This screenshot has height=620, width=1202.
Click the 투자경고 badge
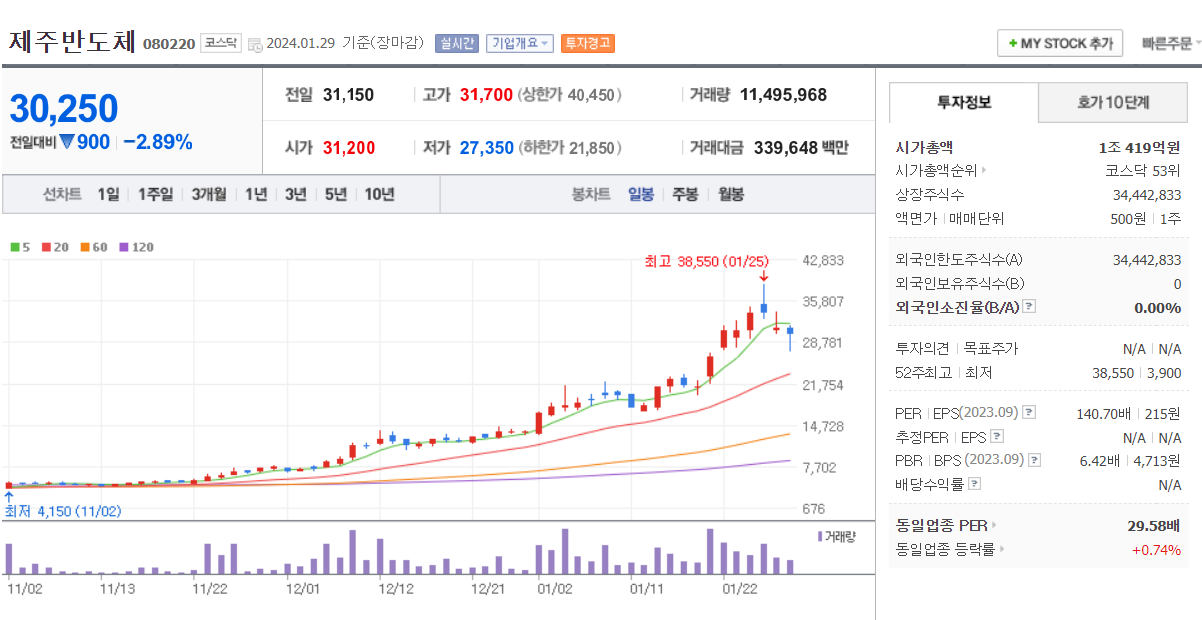tap(588, 43)
